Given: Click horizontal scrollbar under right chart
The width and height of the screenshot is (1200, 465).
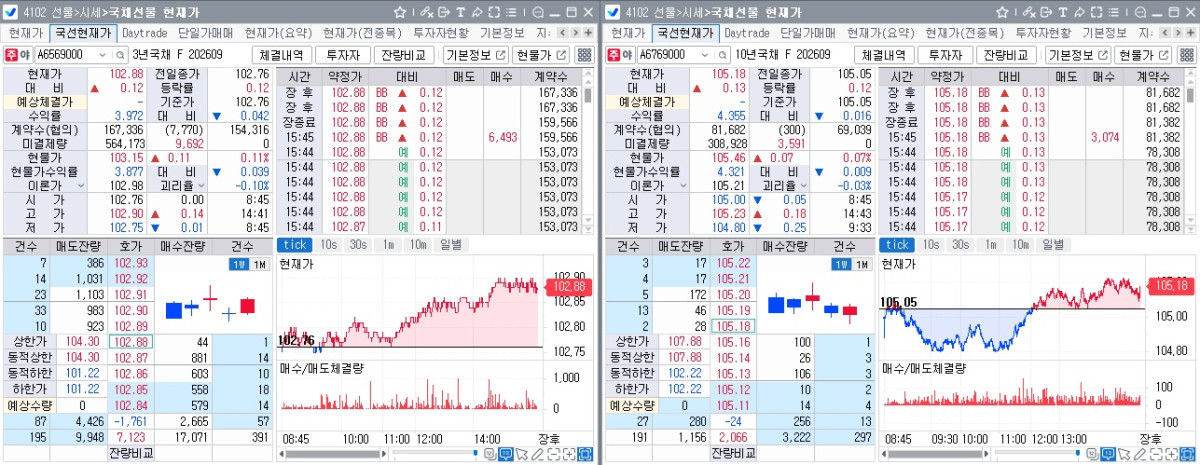Looking at the screenshot, I should (x=936, y=454).
